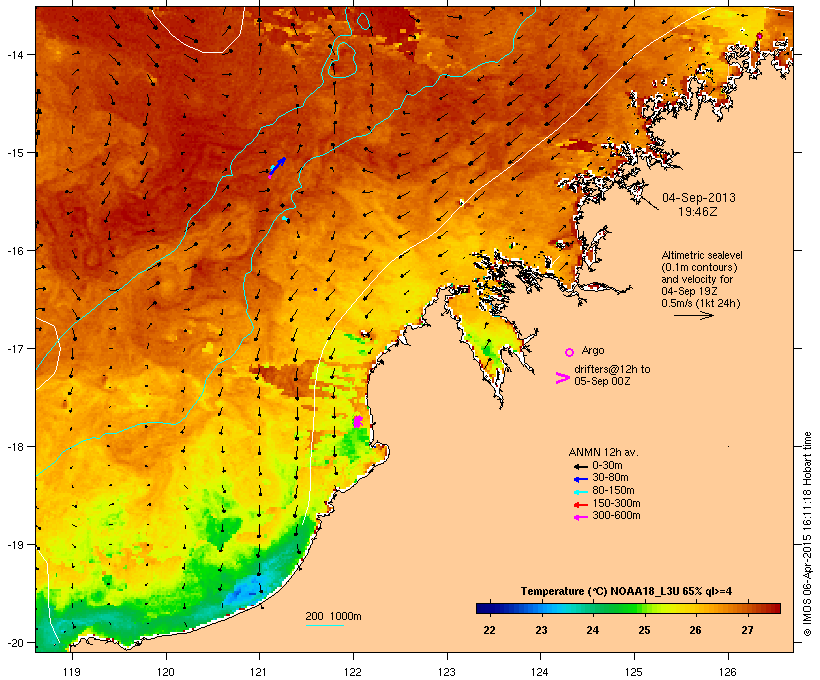Viewport: 820px width, 680px height.
Task: Click the dark blue end of the color bar
Action: (482, 608)
